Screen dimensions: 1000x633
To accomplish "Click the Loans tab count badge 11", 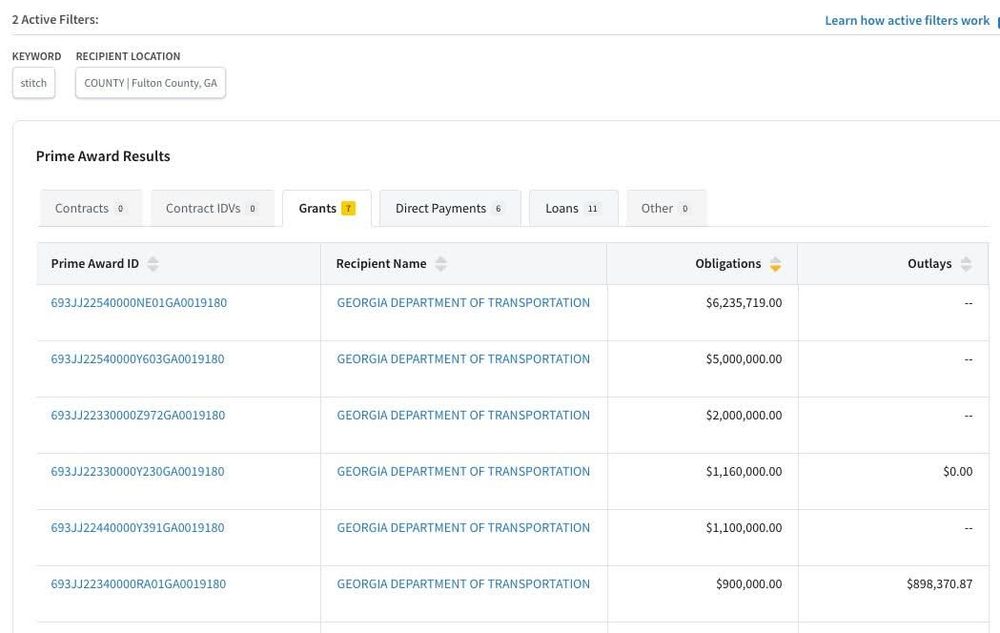I will (x=592, y=208).
